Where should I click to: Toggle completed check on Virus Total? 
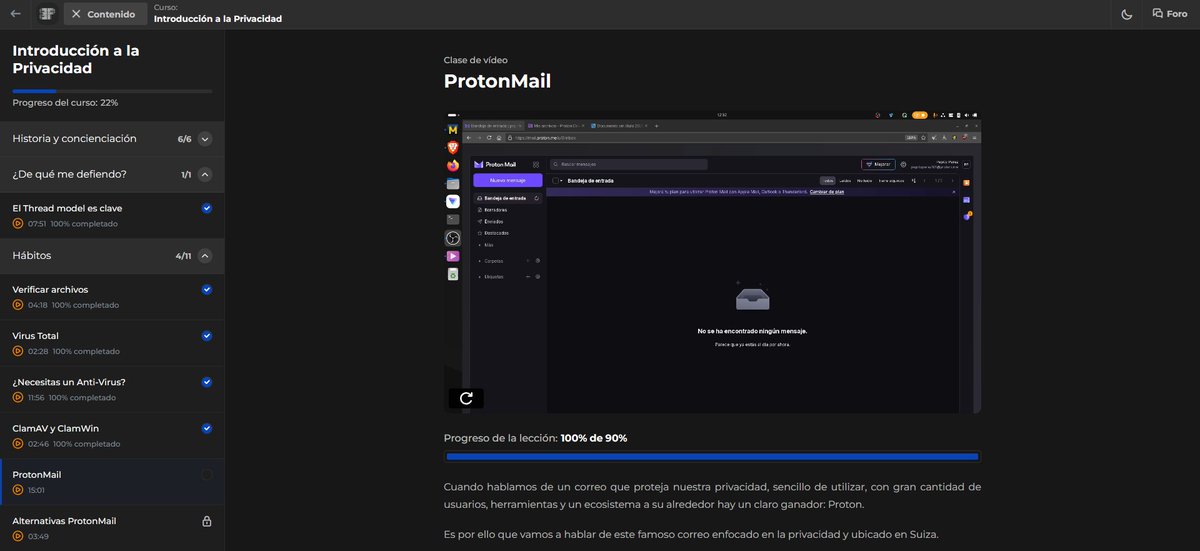(x=207, y=335)
